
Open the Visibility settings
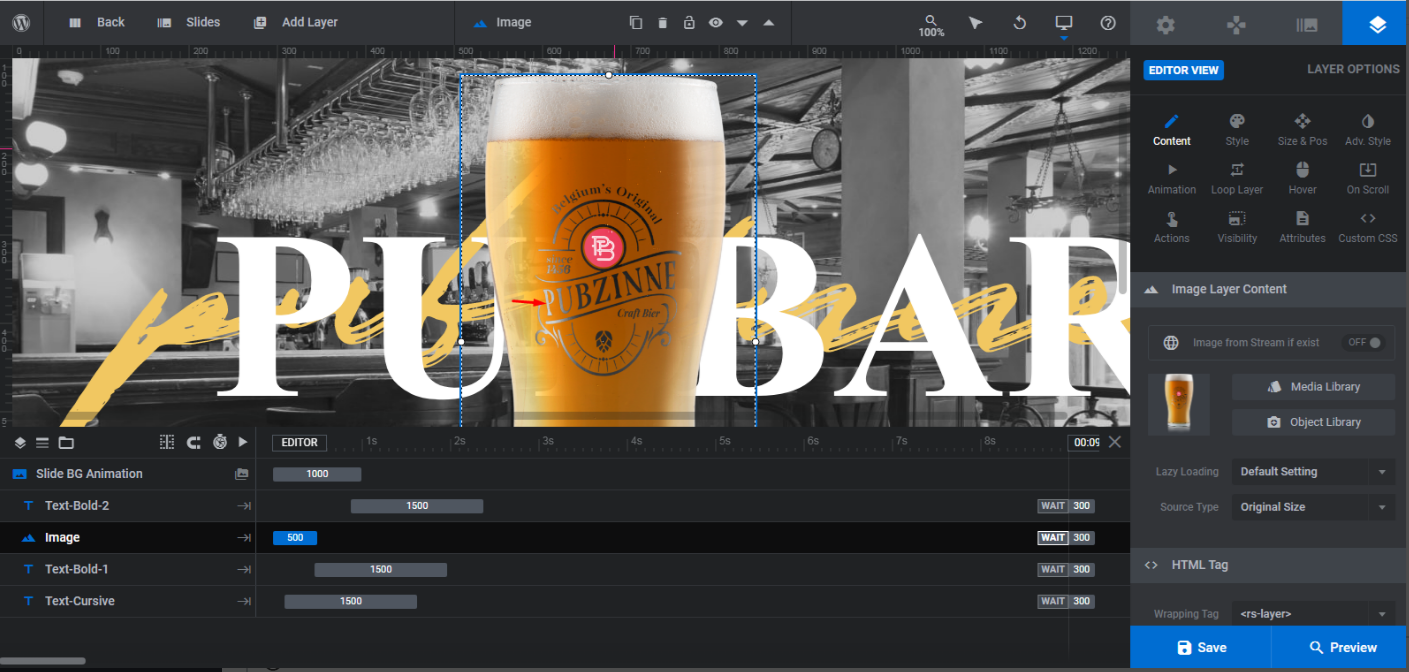[1237, 227]
